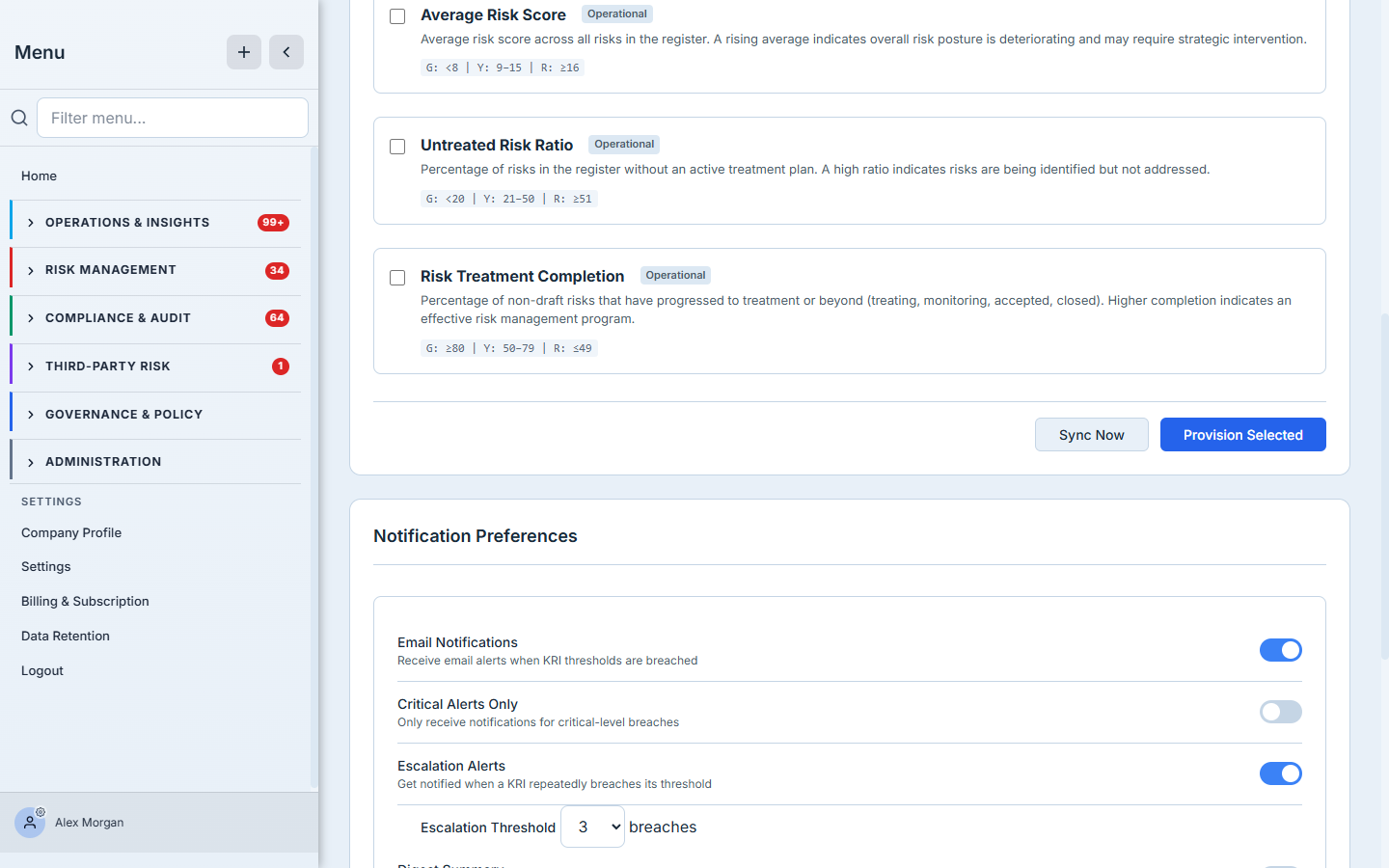The width and height of the screenshot is (1389, 868).
Task: Click the Sync Now button
Action: pos(1092,435)
